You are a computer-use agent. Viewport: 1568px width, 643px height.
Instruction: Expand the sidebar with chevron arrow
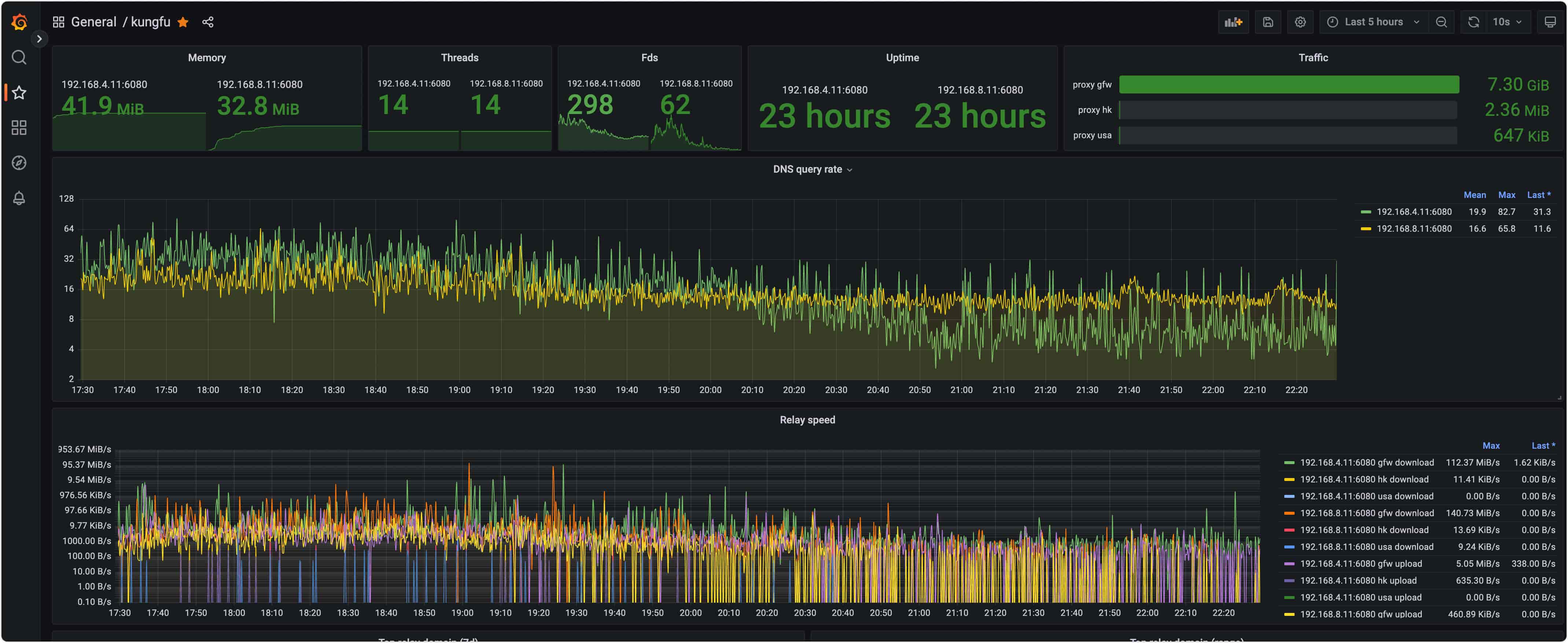click(39, 39)
